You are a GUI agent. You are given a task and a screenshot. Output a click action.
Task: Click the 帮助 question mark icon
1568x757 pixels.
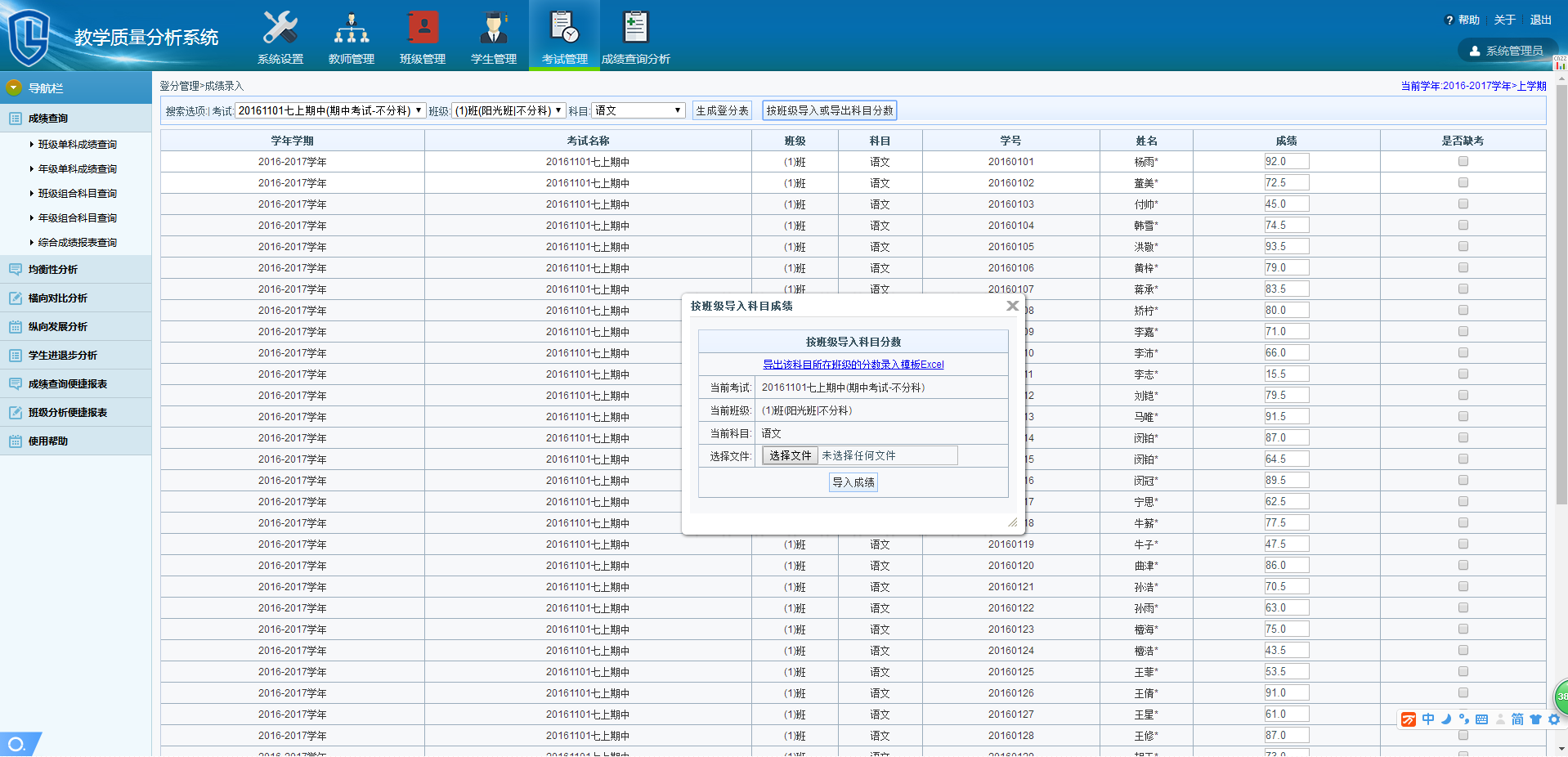[1449, 20]
